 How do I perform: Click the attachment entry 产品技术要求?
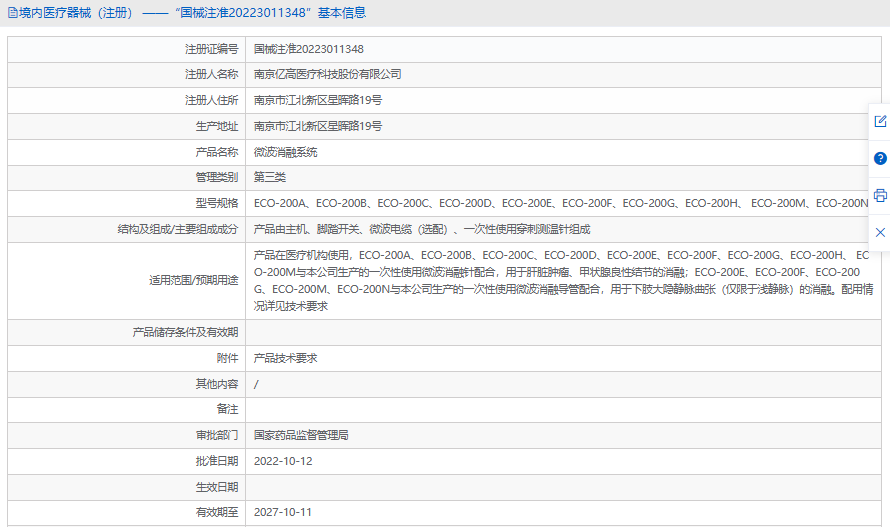click(286, 358)
